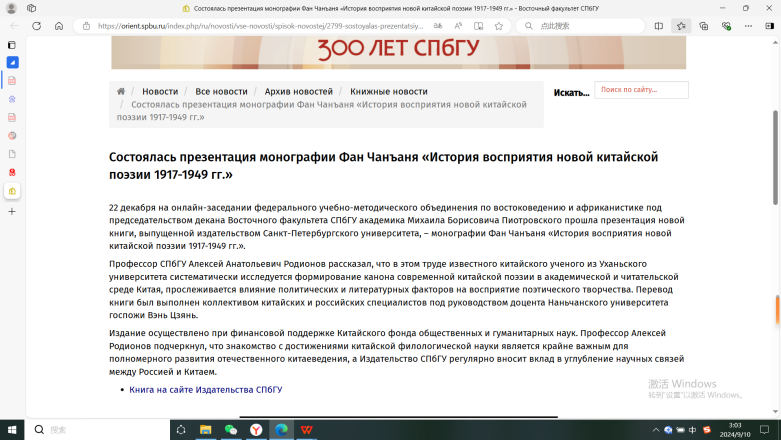781x440 pixels.
Task: Click the page vertical scrollbar thumb
Action: 776,157
